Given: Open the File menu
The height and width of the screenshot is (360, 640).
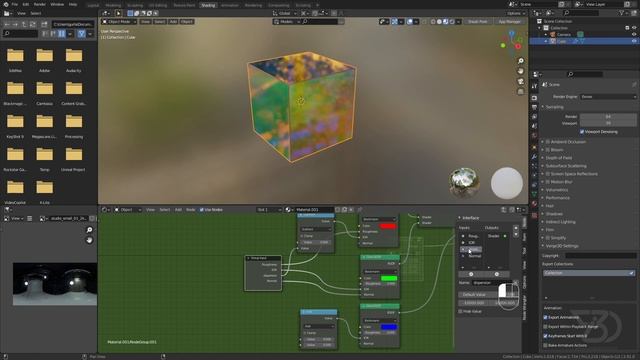Looking at the screenshot, I should tap(15, 4).
